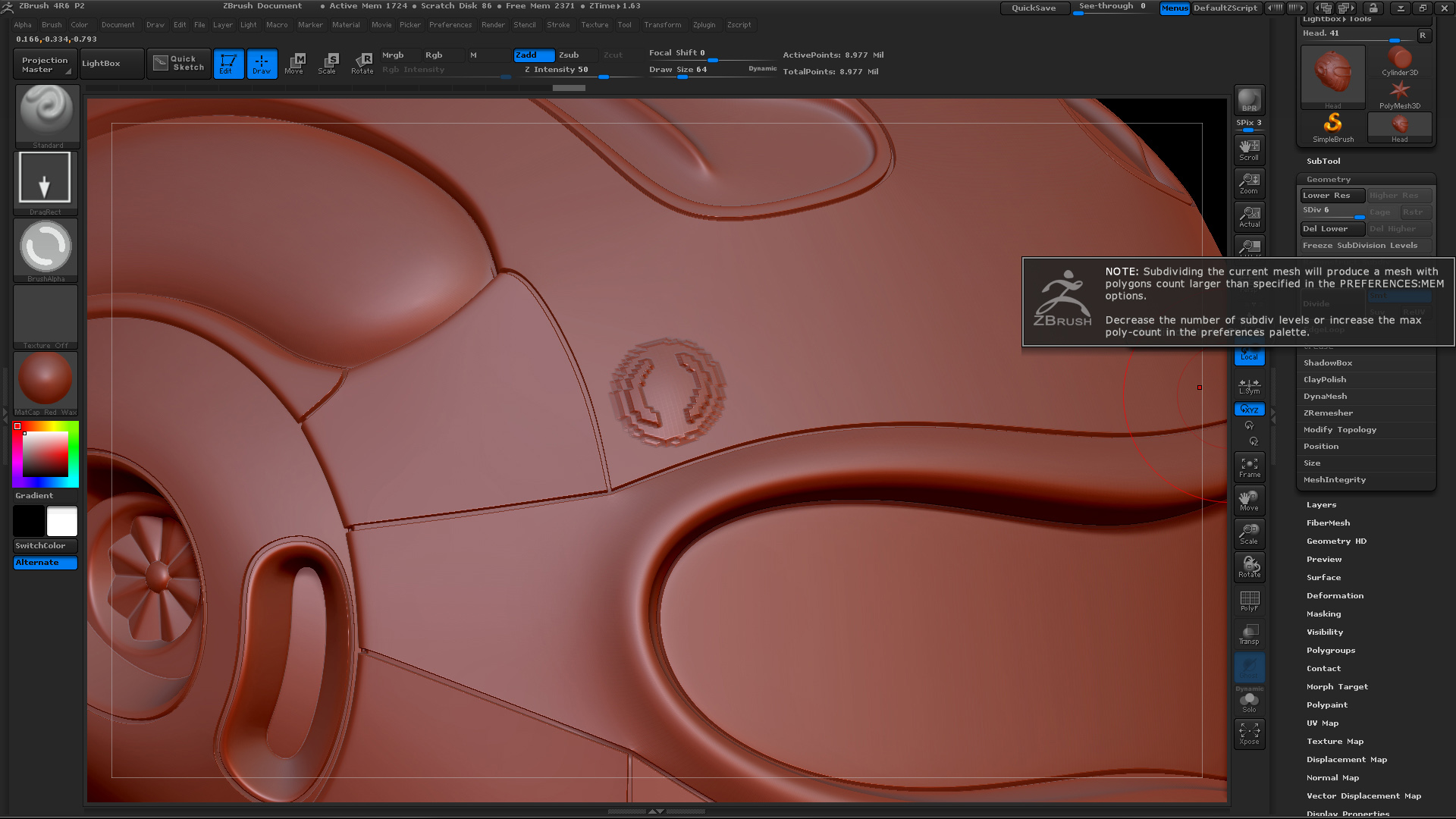Select the Standard brush thumbnail
This screenshot has width=1456, height=819.
pyautogui.click(x=47, y=116)
